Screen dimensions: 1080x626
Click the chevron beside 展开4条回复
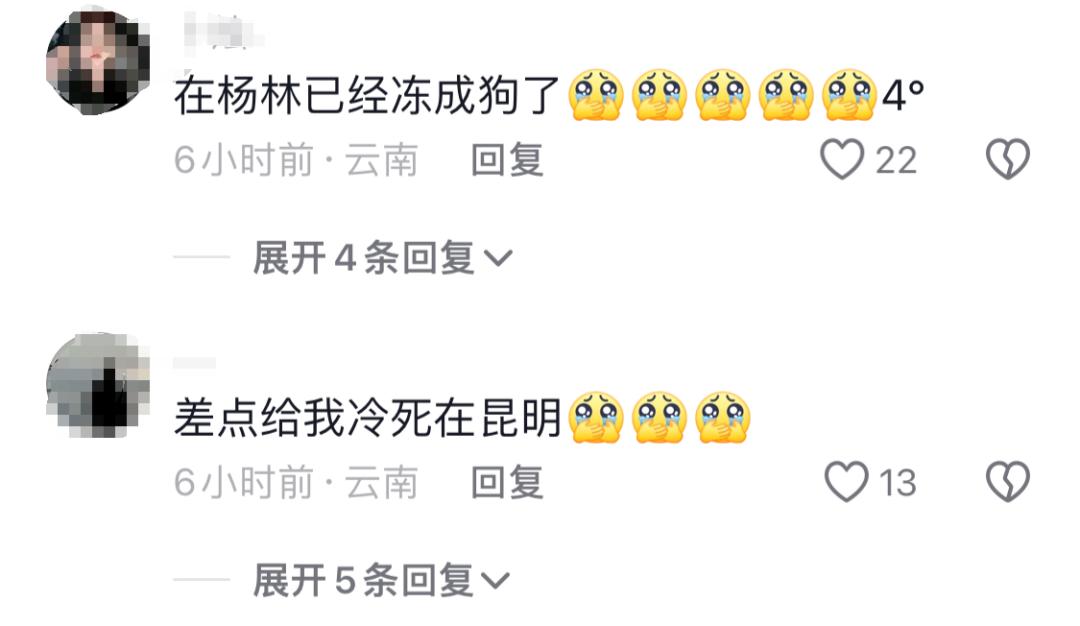pyautogui.click(x=498, y=259)
